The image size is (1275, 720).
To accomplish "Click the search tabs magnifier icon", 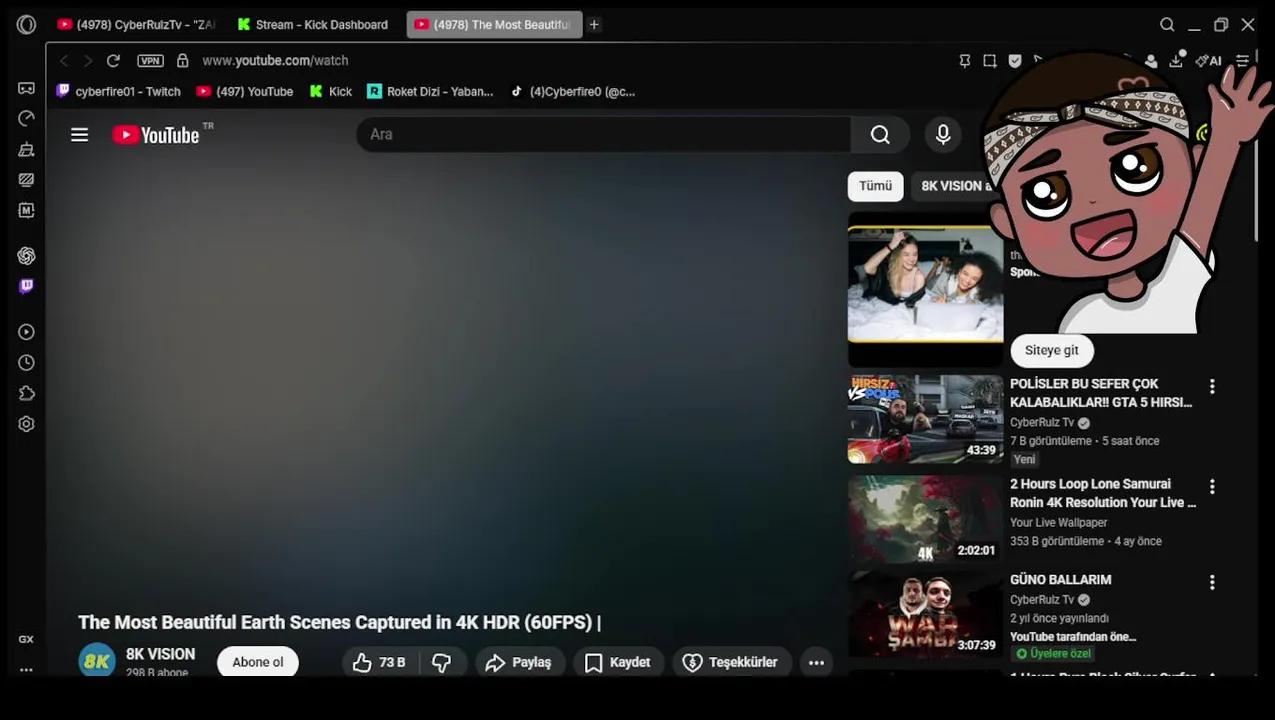I will tap(1167, 25).
